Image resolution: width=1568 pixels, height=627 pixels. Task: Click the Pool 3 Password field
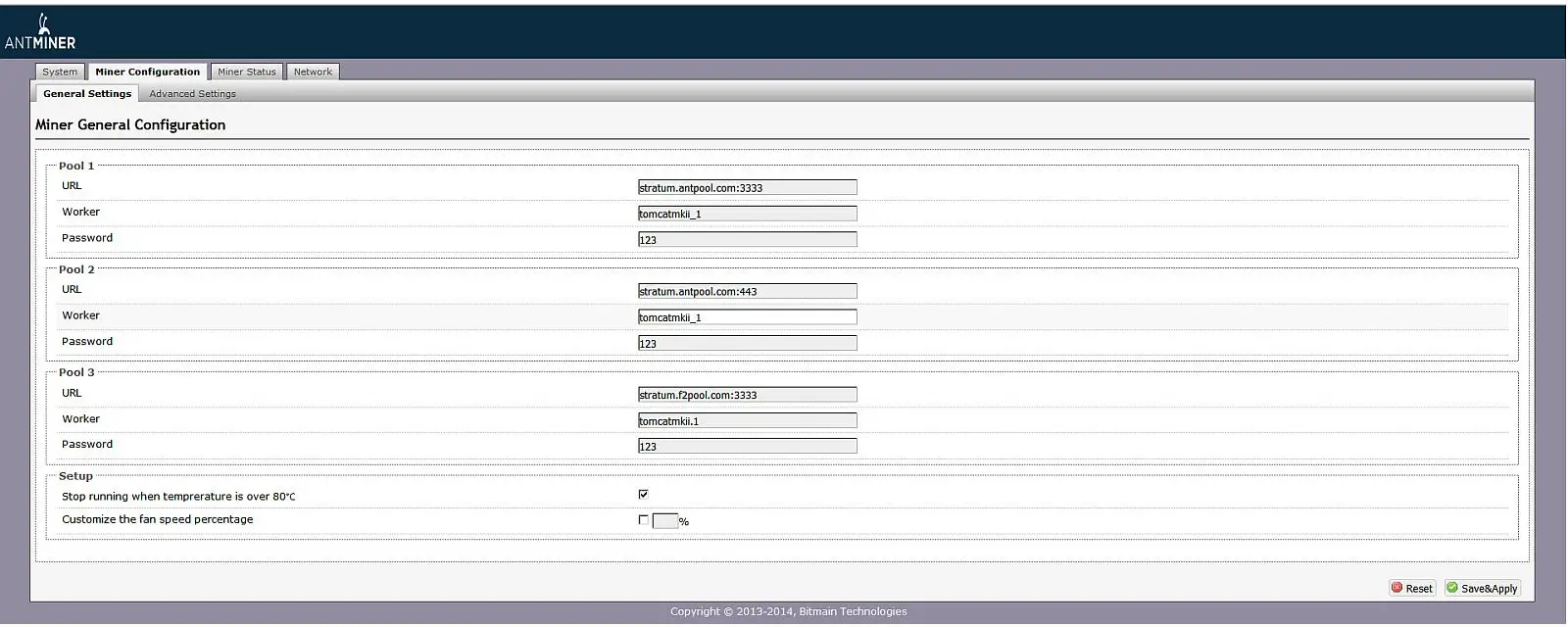tap(747, 446)
